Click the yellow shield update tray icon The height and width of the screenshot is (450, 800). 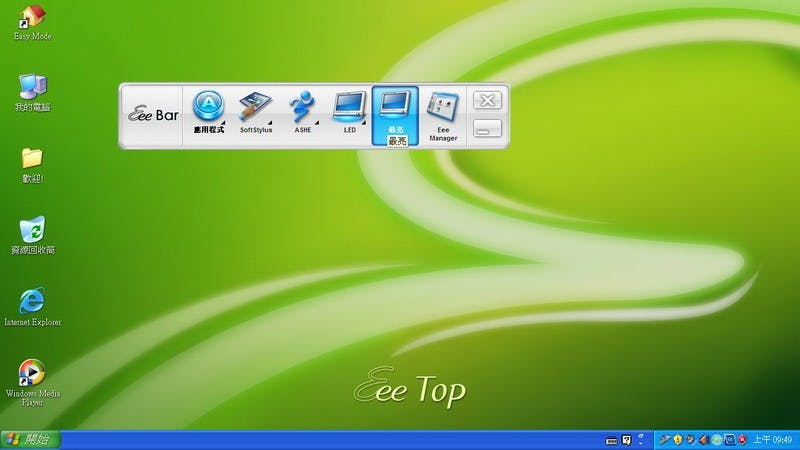point(678,439)
